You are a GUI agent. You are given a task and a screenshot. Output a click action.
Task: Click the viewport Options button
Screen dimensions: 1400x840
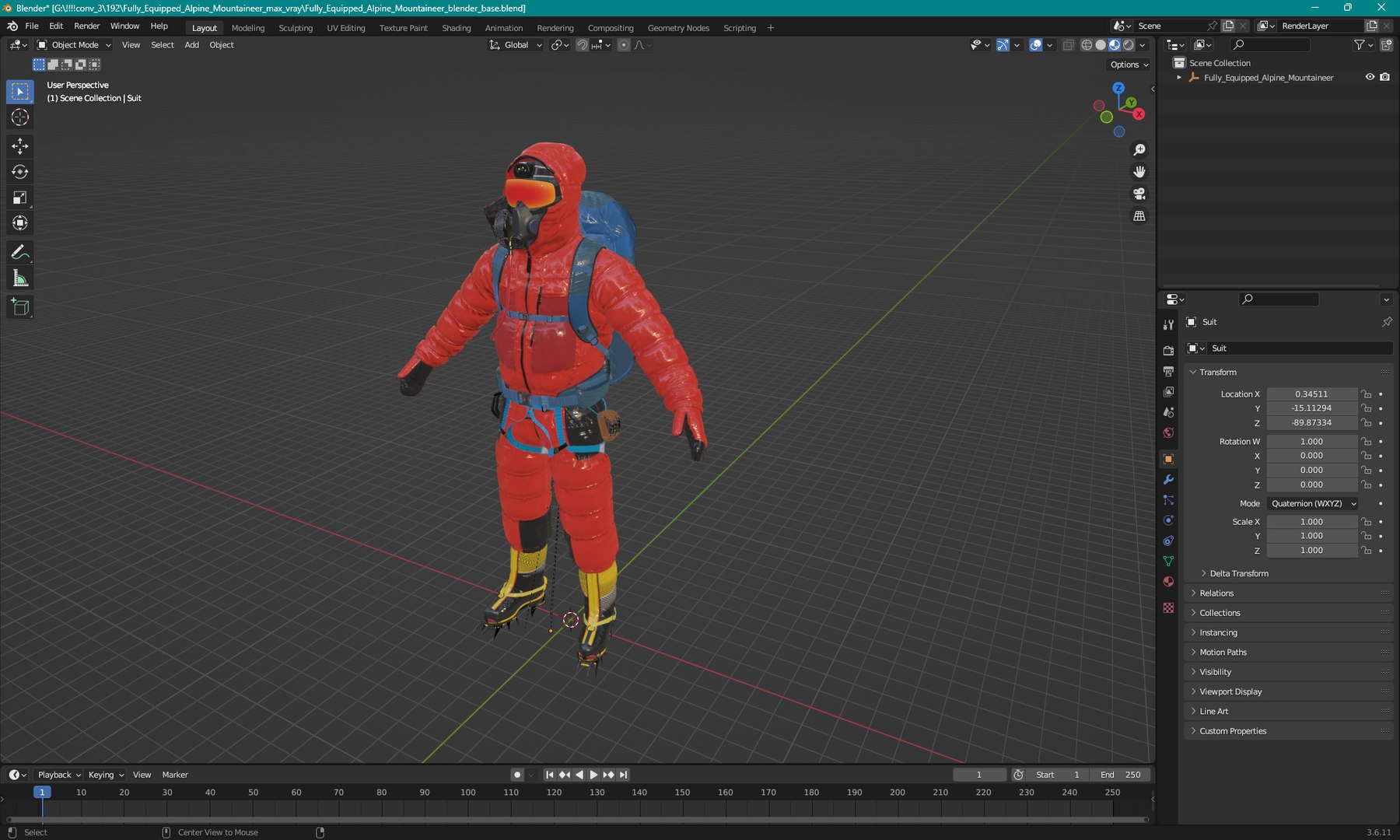1129,65
